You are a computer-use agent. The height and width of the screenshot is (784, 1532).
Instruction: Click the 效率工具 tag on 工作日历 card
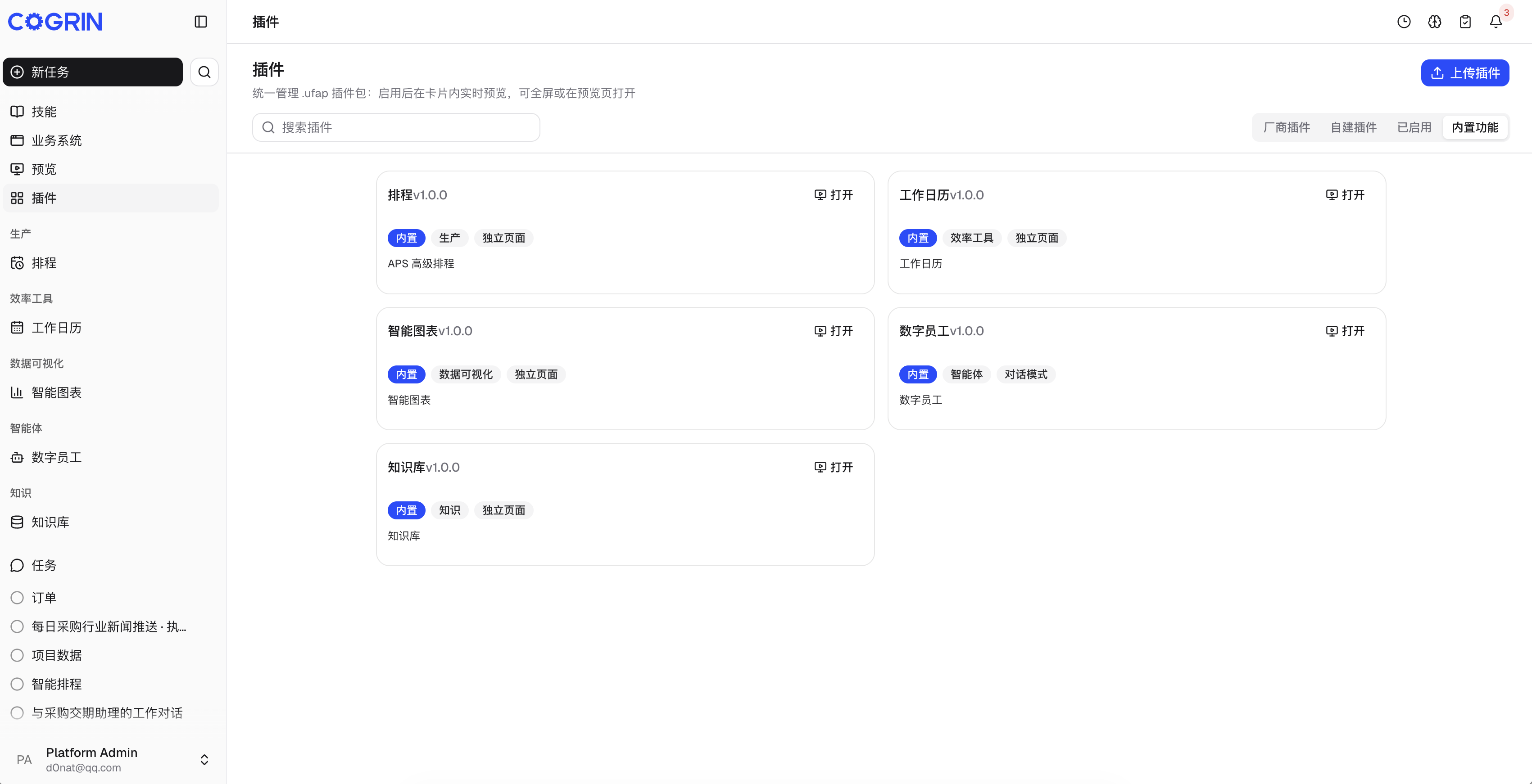(972, 238)
